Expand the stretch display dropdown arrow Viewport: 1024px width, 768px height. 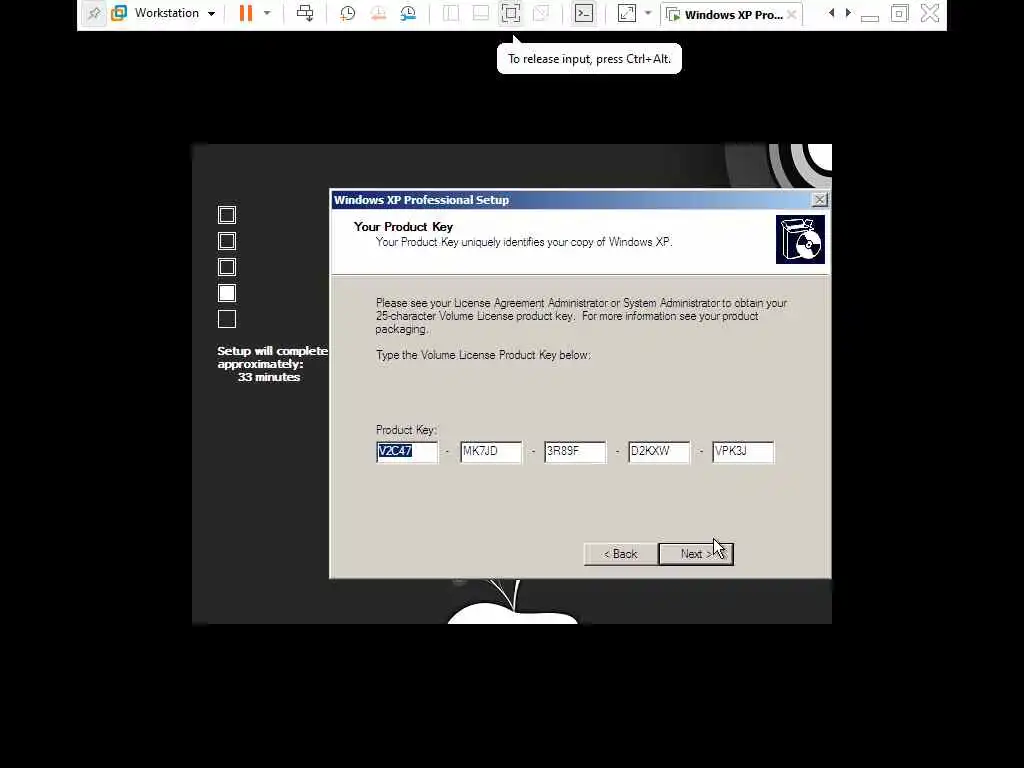point(648,13)
